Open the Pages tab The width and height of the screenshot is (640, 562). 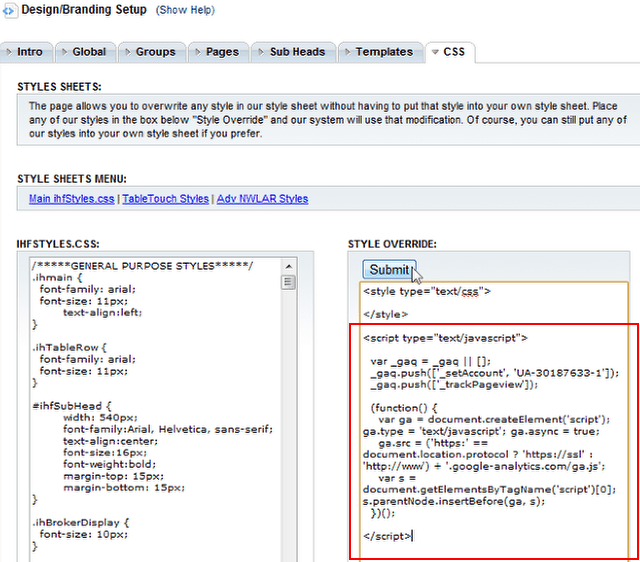[x=218, y=52]
